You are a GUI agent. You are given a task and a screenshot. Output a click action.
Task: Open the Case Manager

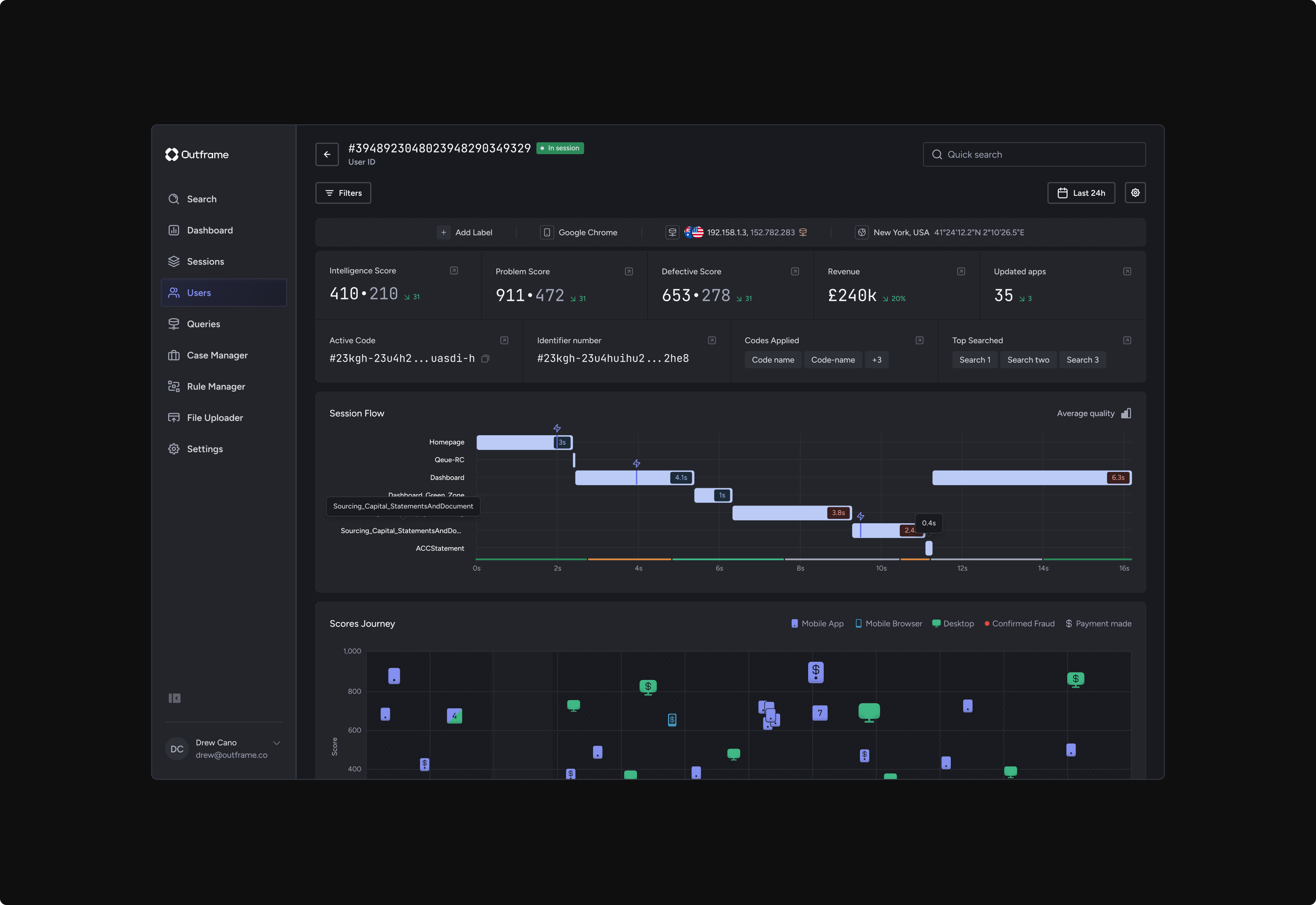(x=217, y=355)
